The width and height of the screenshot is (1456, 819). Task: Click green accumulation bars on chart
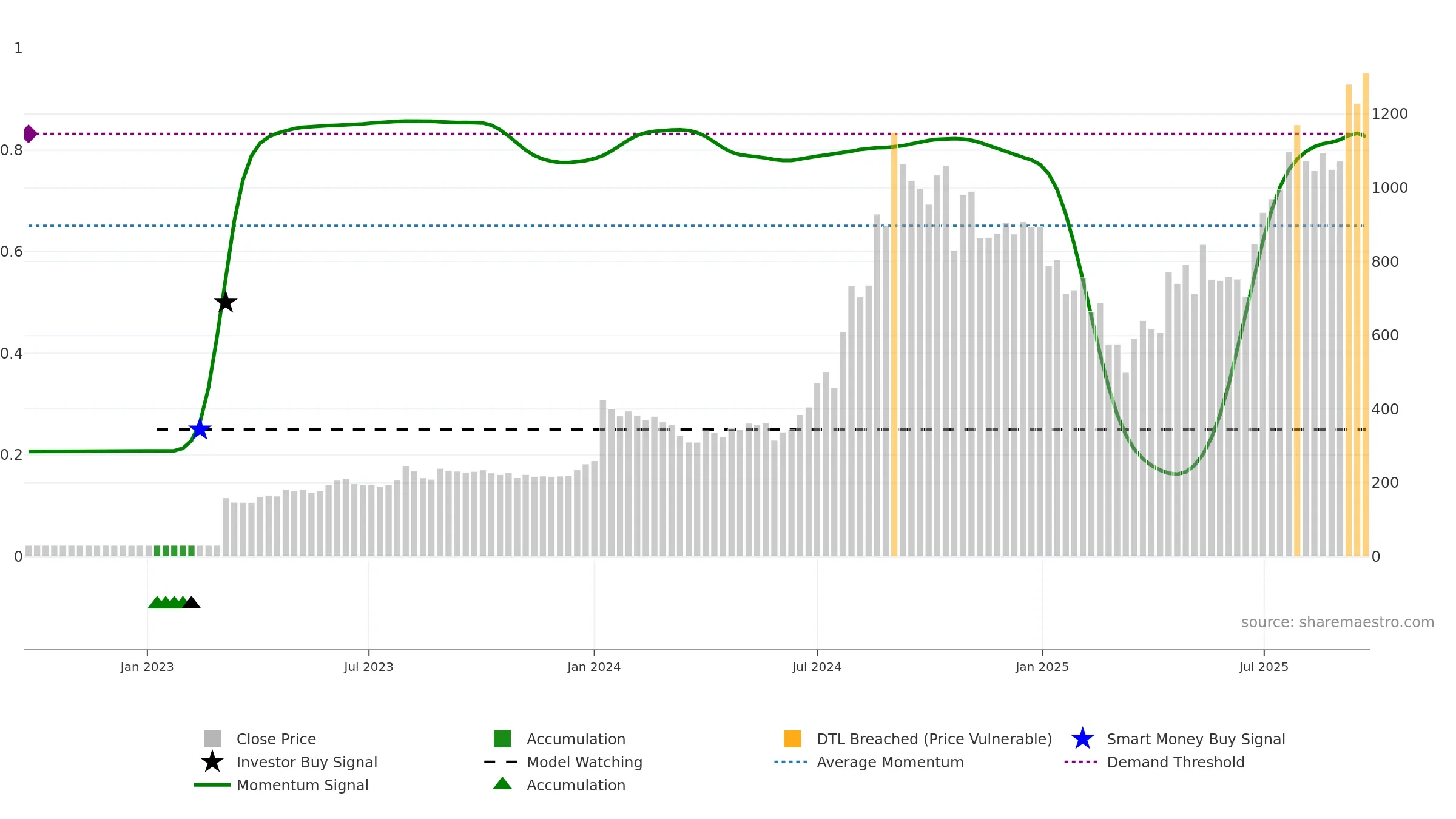174,551
